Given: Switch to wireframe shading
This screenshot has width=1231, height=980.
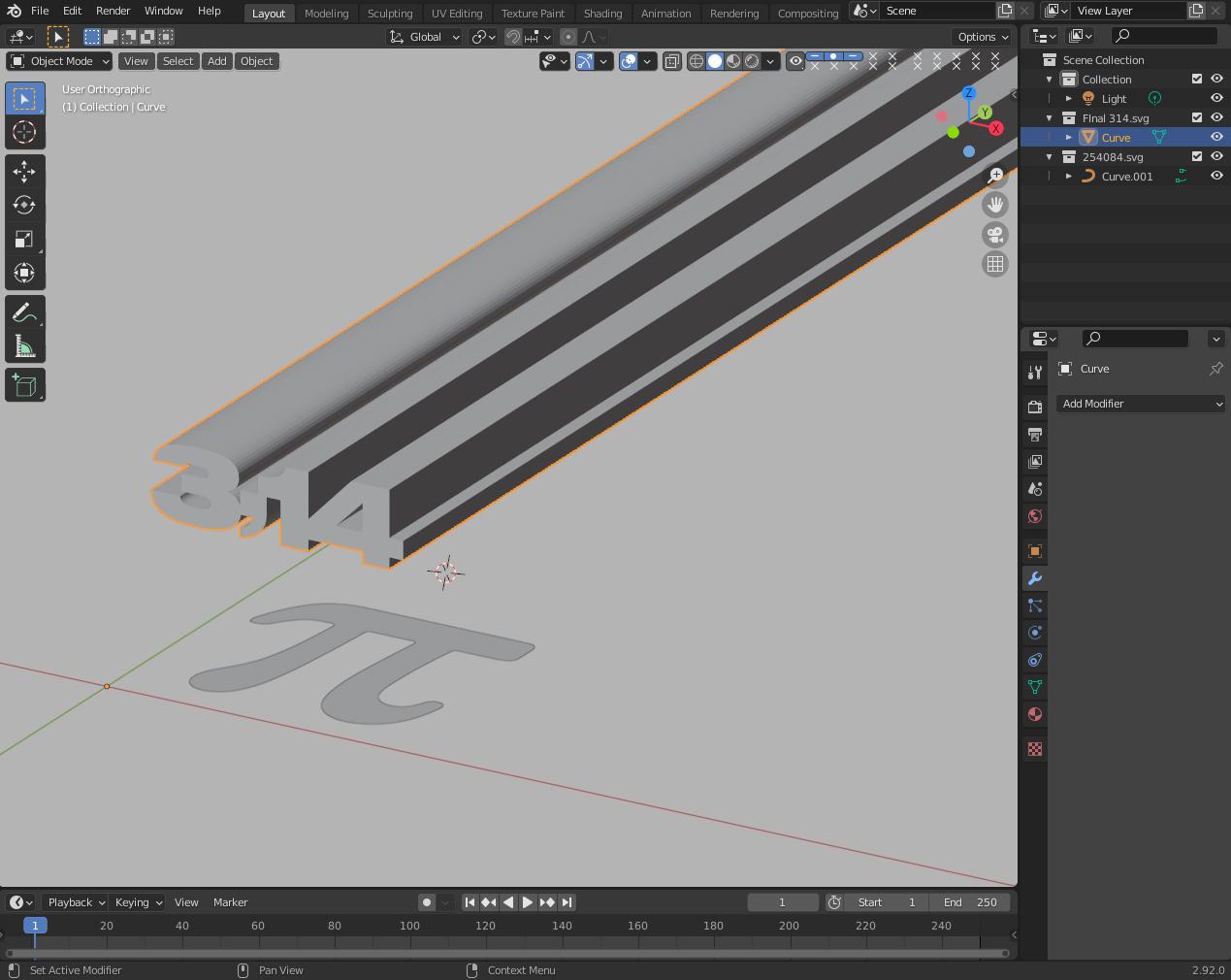Looking at the screenshot, I should coord(696,61).
